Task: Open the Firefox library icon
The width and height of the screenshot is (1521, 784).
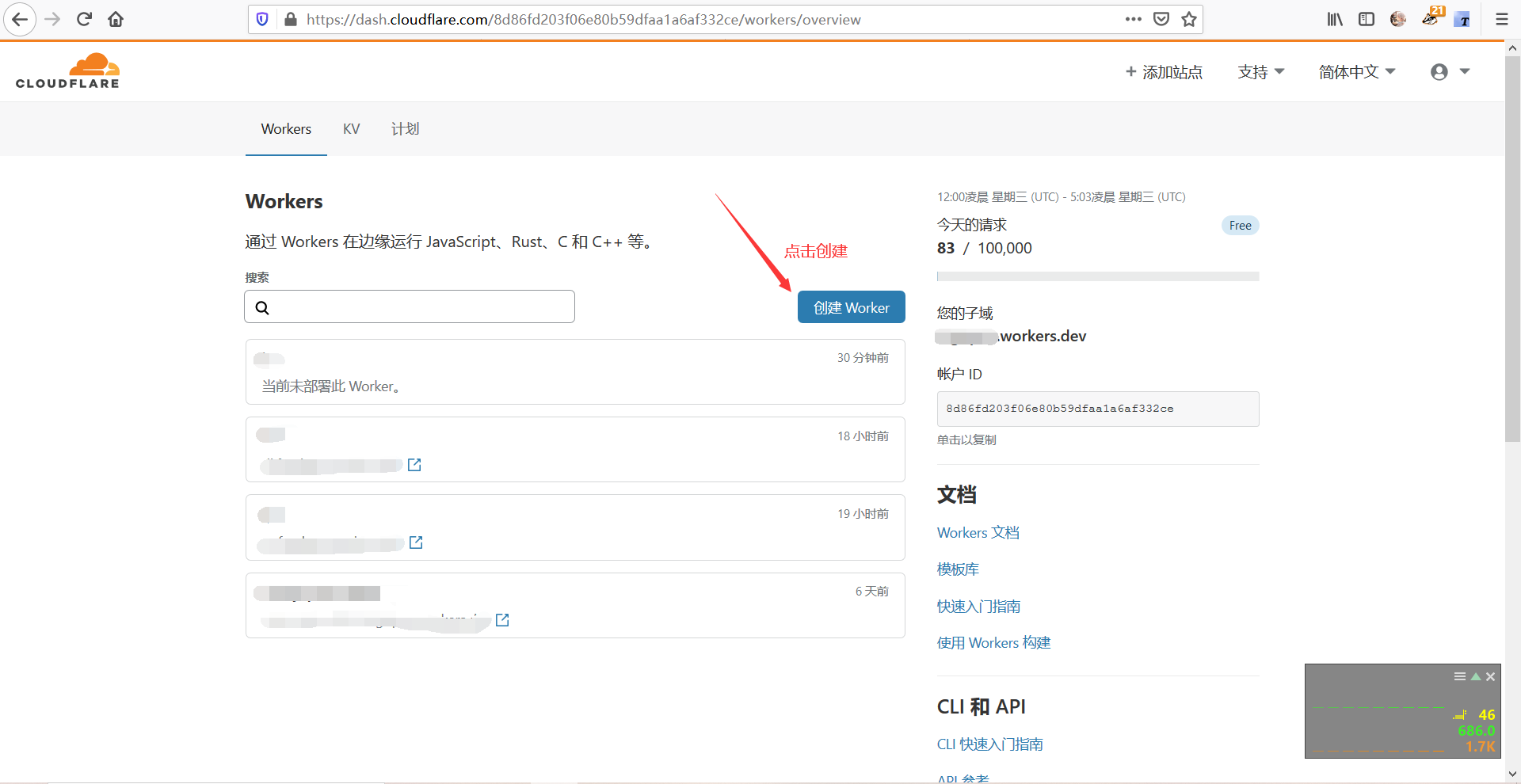Action: coord(1336,19)
